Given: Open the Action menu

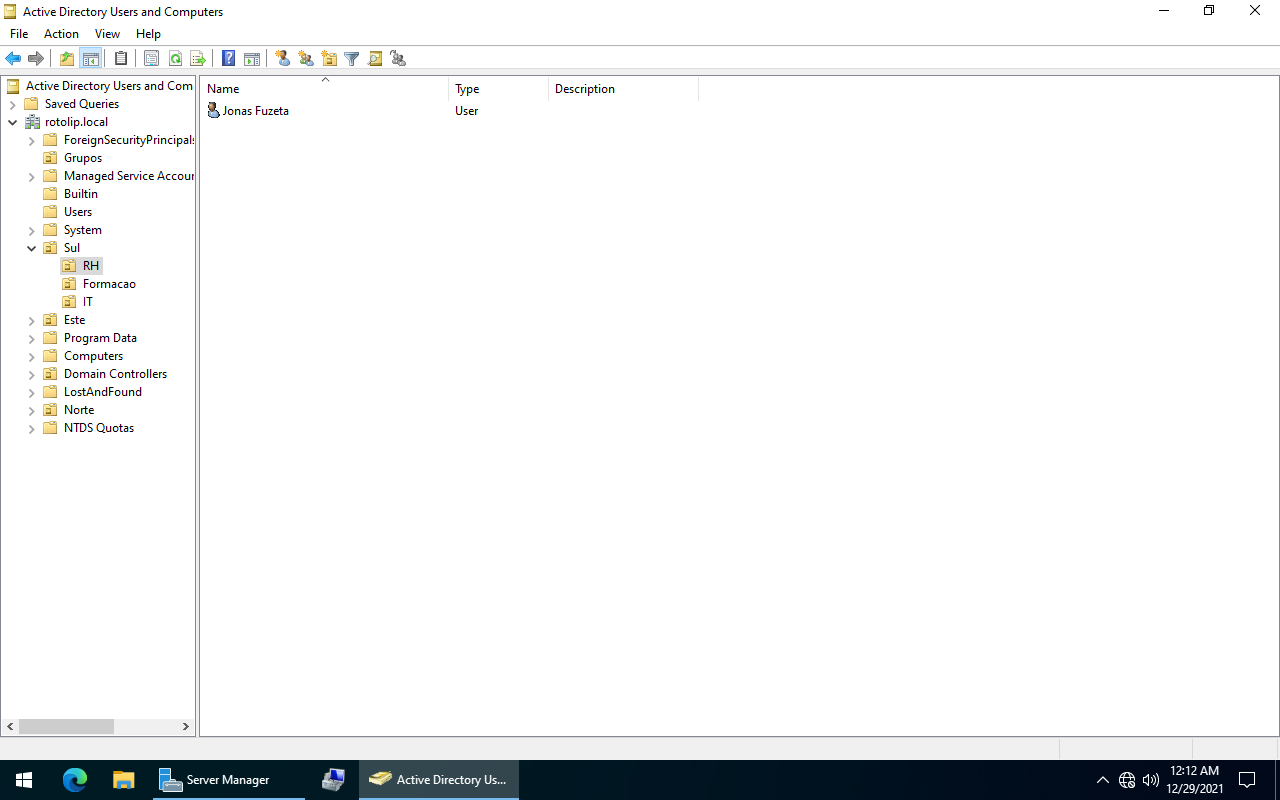Looking at the screenshot, I should coord(61,34).
